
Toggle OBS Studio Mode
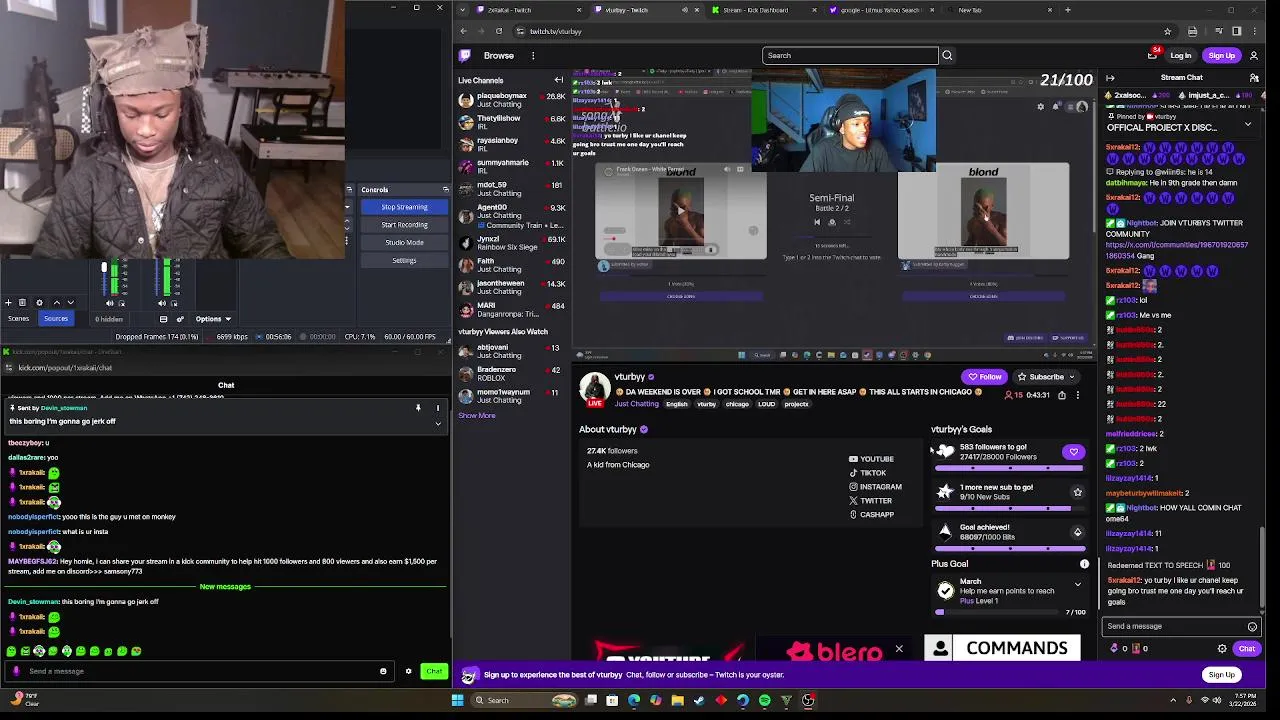point(404,242)
